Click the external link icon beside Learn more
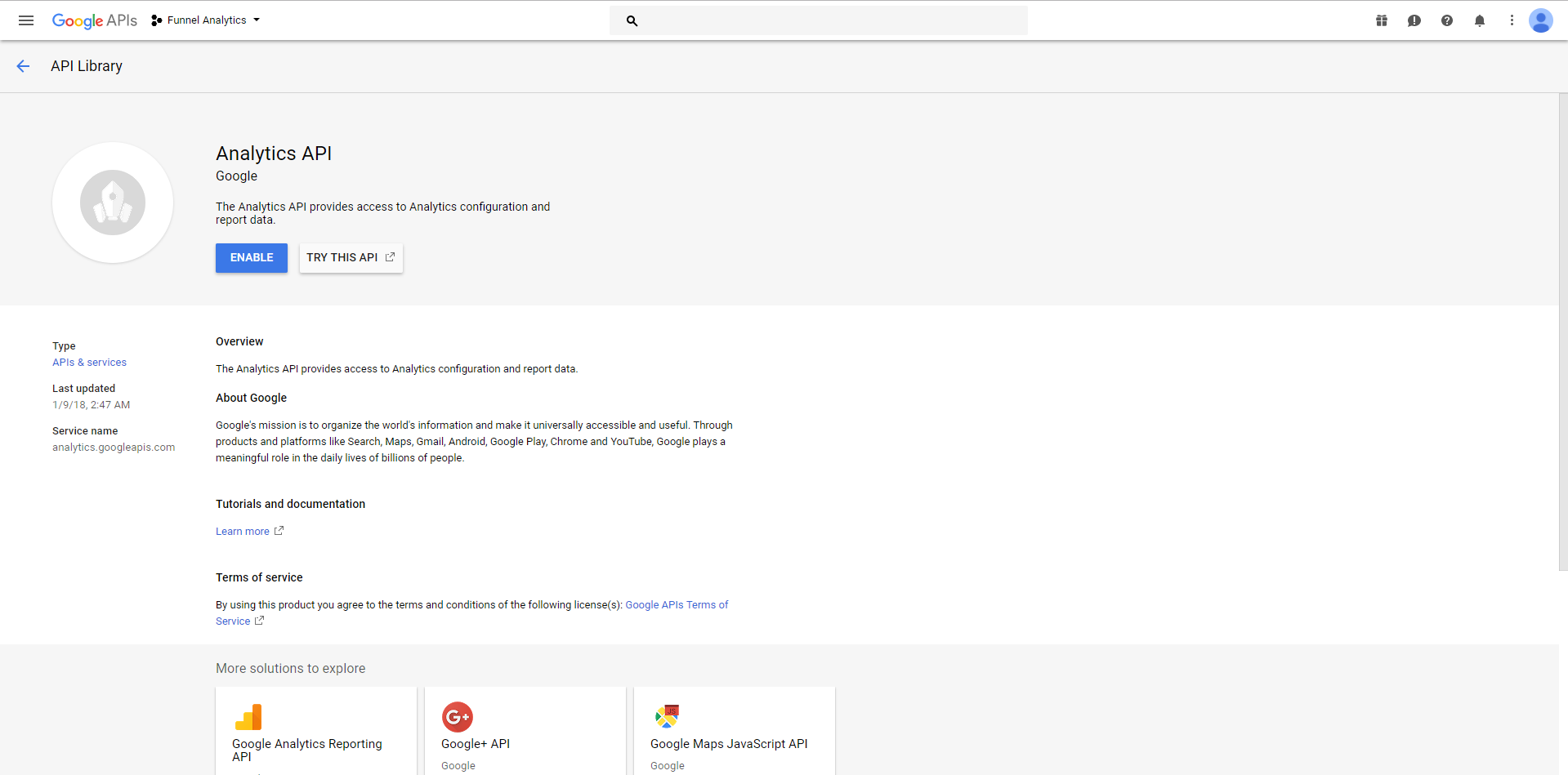1568x775 pixels. [279, 531]
